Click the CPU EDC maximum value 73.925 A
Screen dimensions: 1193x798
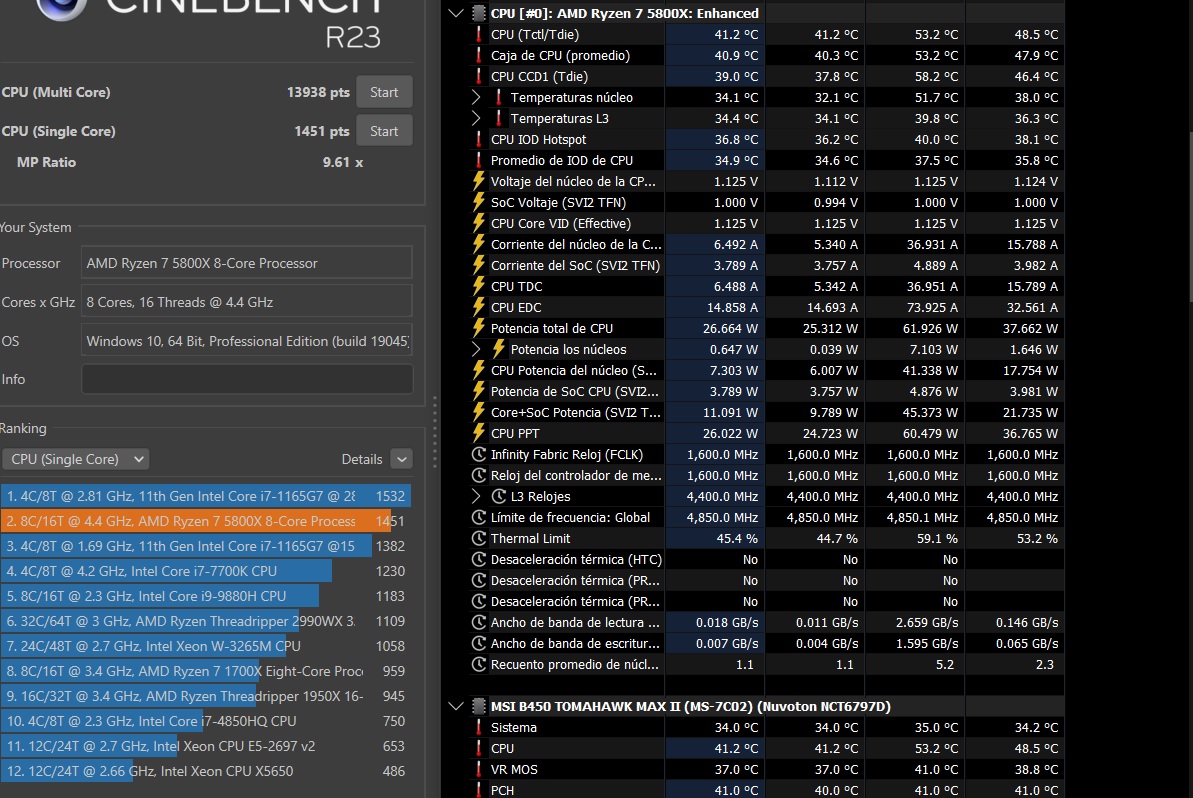tap(929, 307)
